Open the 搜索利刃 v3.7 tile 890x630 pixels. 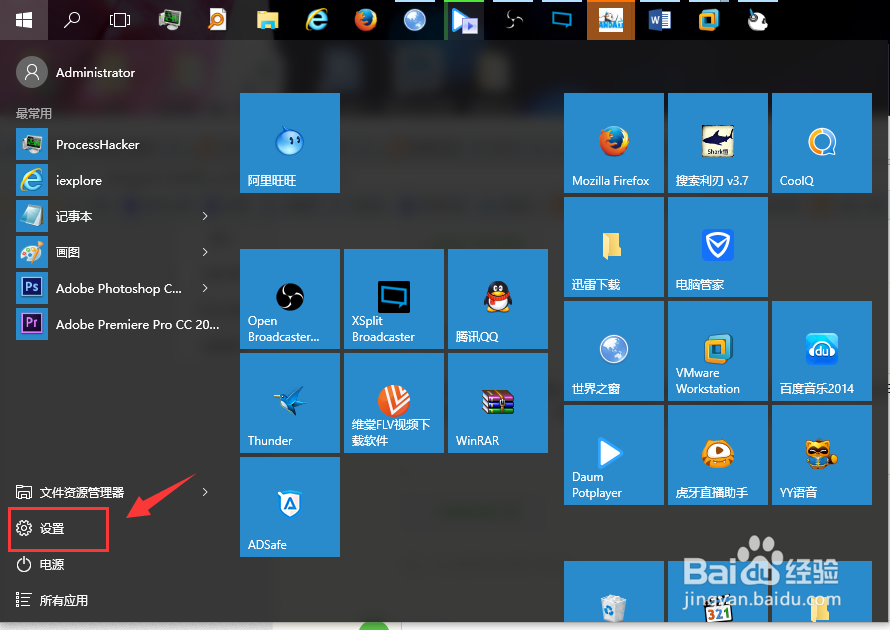(x=717, y=143)
